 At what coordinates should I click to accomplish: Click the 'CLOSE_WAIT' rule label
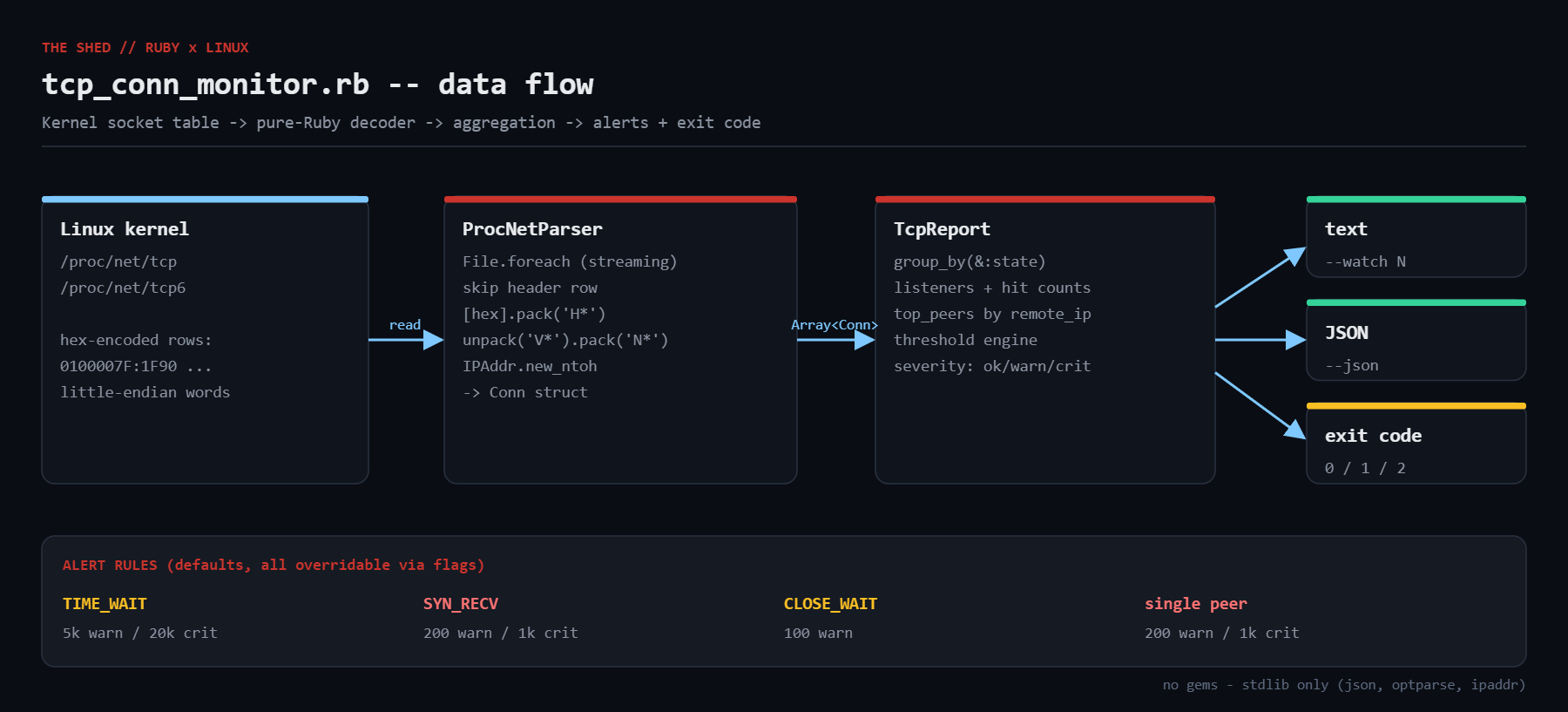830,604
